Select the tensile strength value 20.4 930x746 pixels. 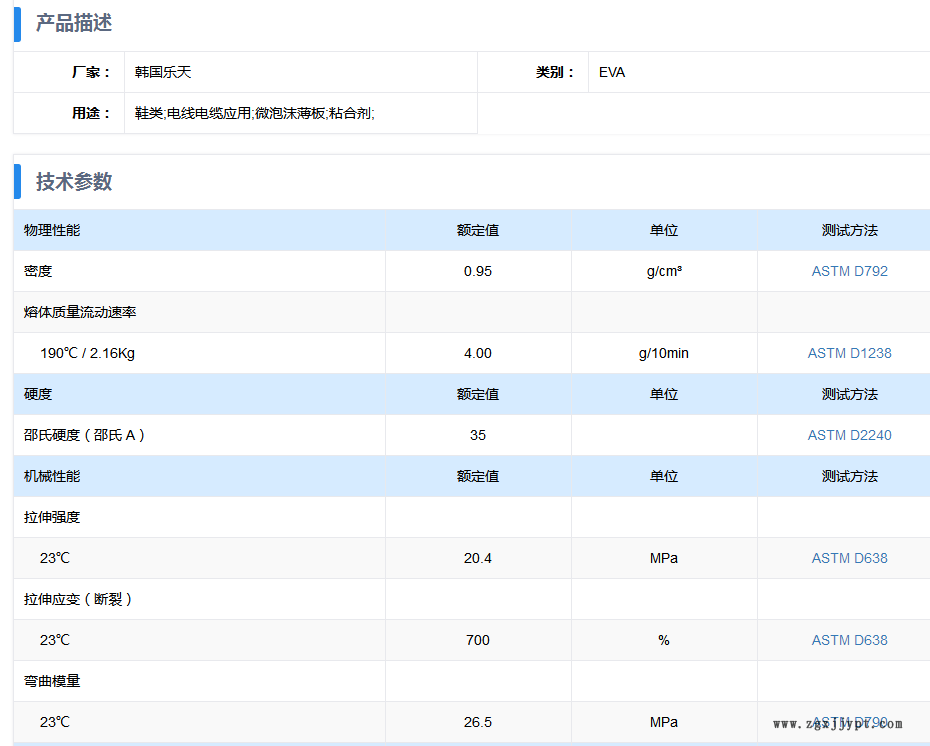click(x=478, y=558)
